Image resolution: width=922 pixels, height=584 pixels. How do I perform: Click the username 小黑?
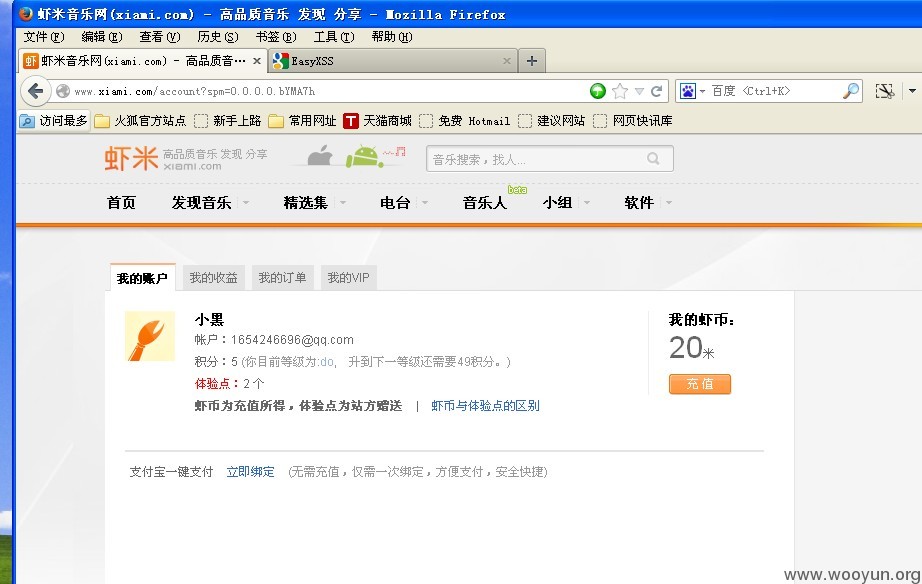click(x=209, y=319)
